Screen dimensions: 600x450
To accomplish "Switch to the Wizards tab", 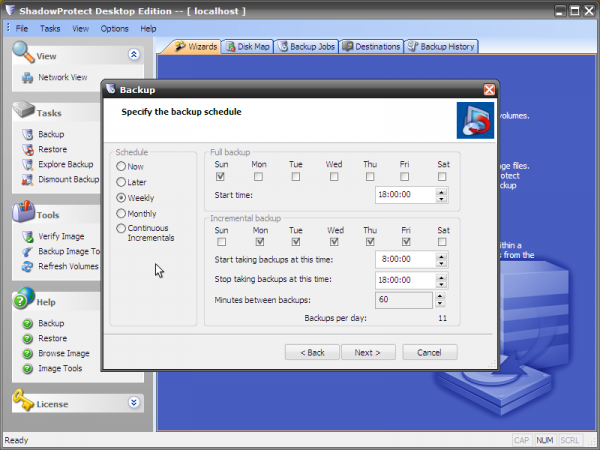I will point(194,47).
